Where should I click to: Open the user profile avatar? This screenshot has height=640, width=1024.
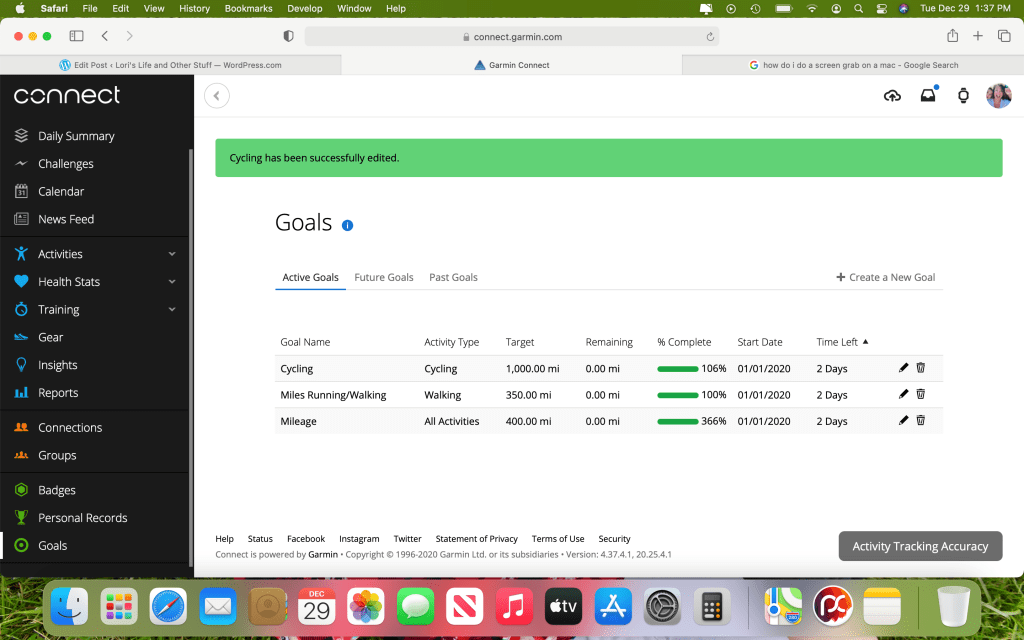pyautogui.click(x=998, y=96)
